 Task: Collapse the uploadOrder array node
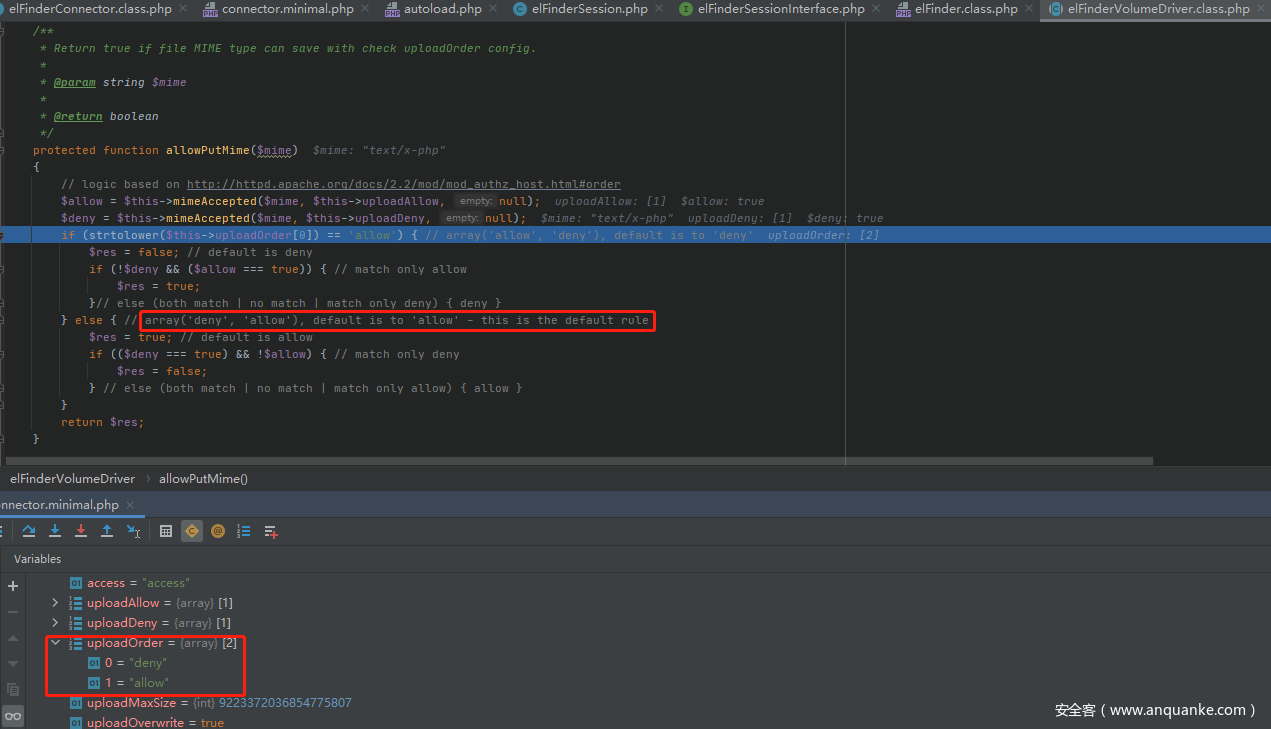point(55,643)
